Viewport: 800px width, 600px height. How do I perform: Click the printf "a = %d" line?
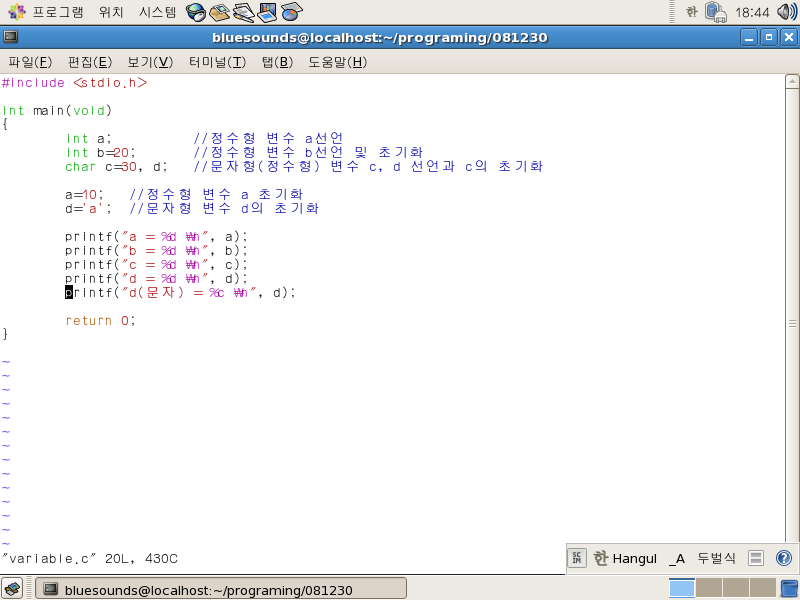coord(156,237)
